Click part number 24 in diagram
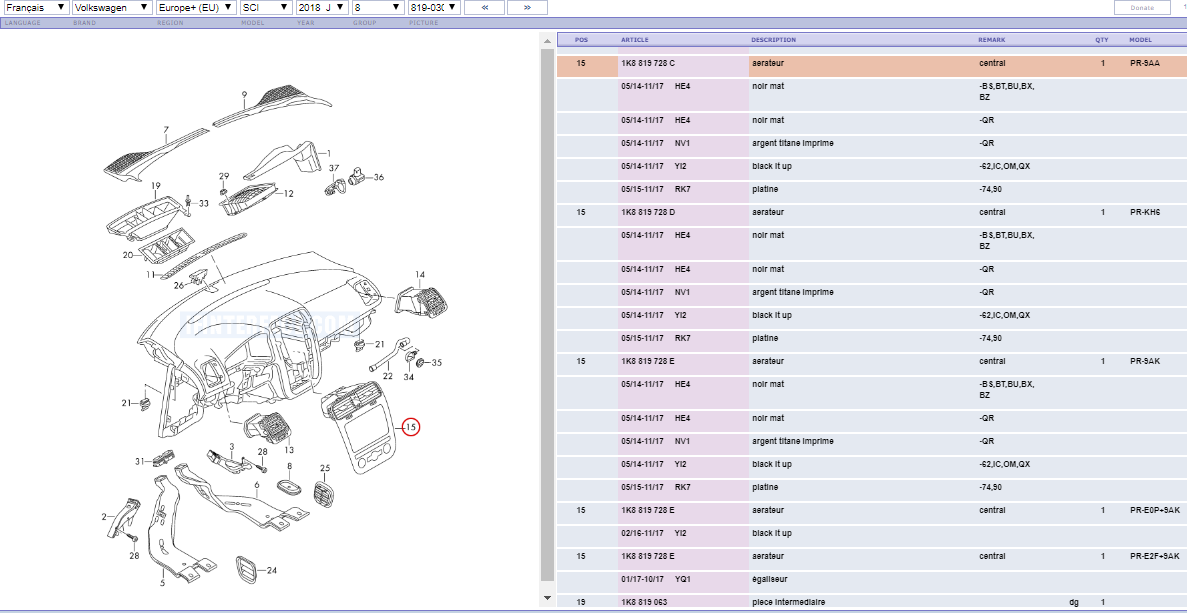 [x=271, y=571]
